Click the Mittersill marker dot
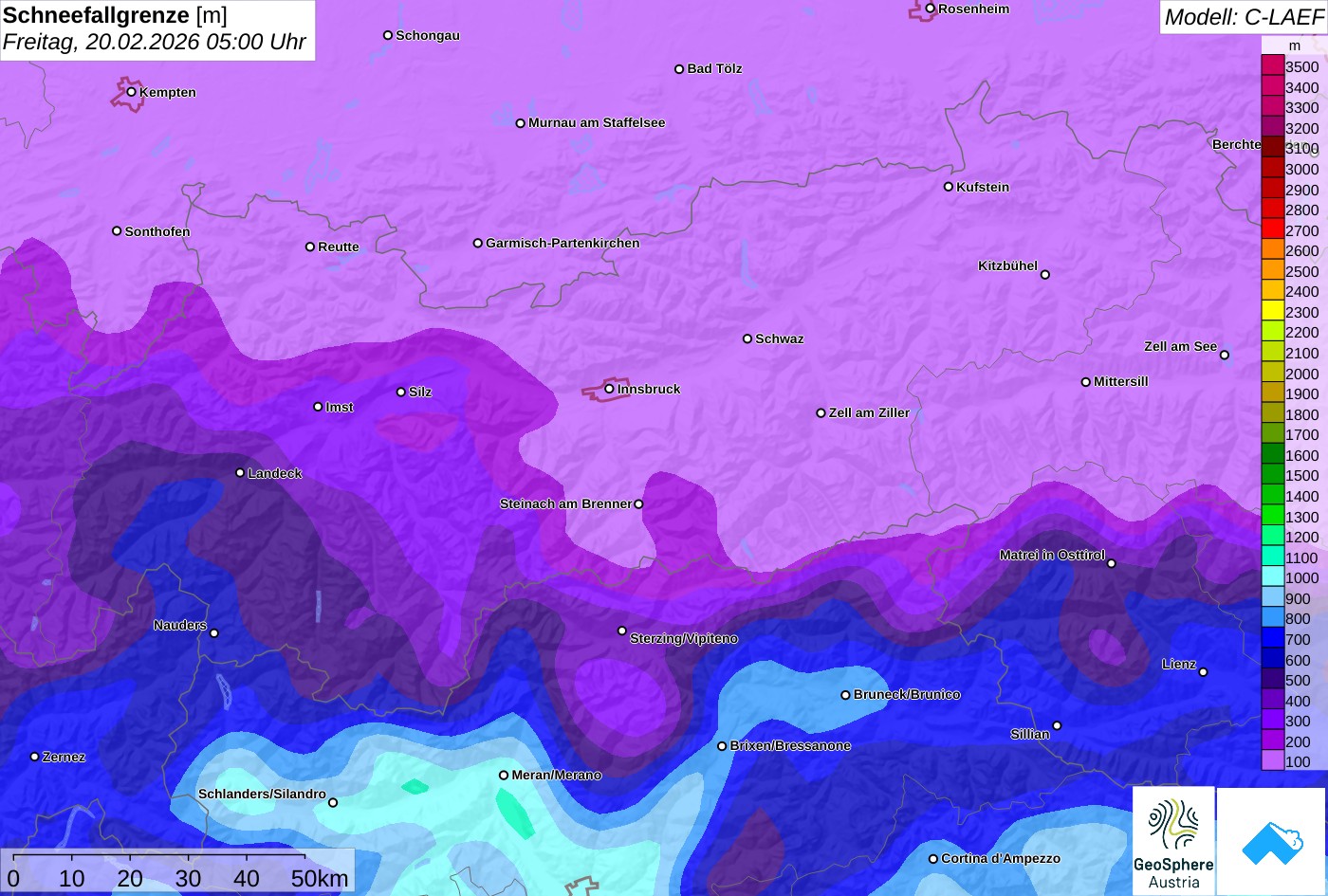Viewport: 1328px width, 896px height. pyautogui.click(x=1086, y=382)
